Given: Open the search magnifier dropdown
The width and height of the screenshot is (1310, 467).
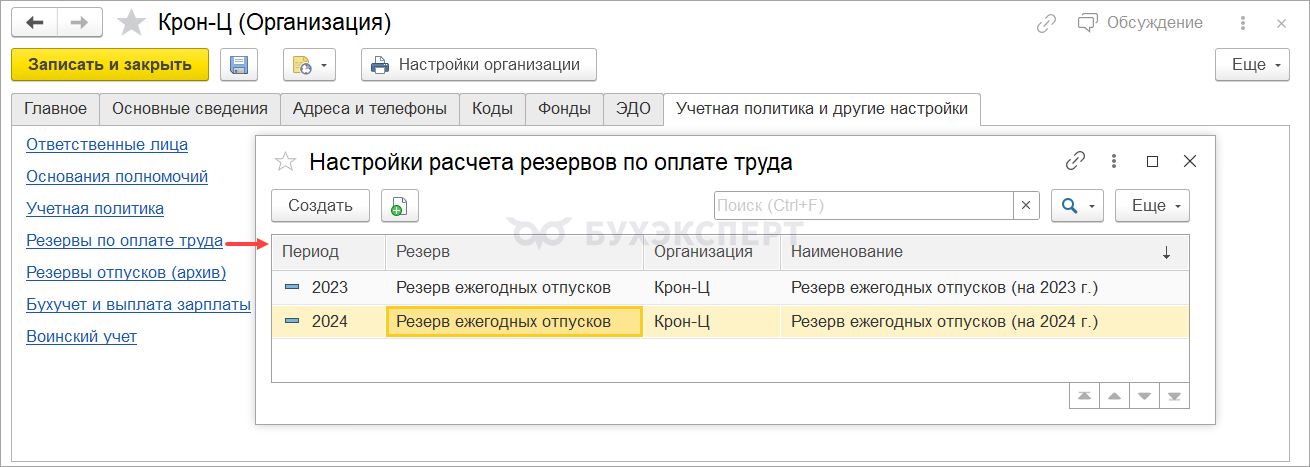Looking at the screenshot, I should (x=1076, y=206).
